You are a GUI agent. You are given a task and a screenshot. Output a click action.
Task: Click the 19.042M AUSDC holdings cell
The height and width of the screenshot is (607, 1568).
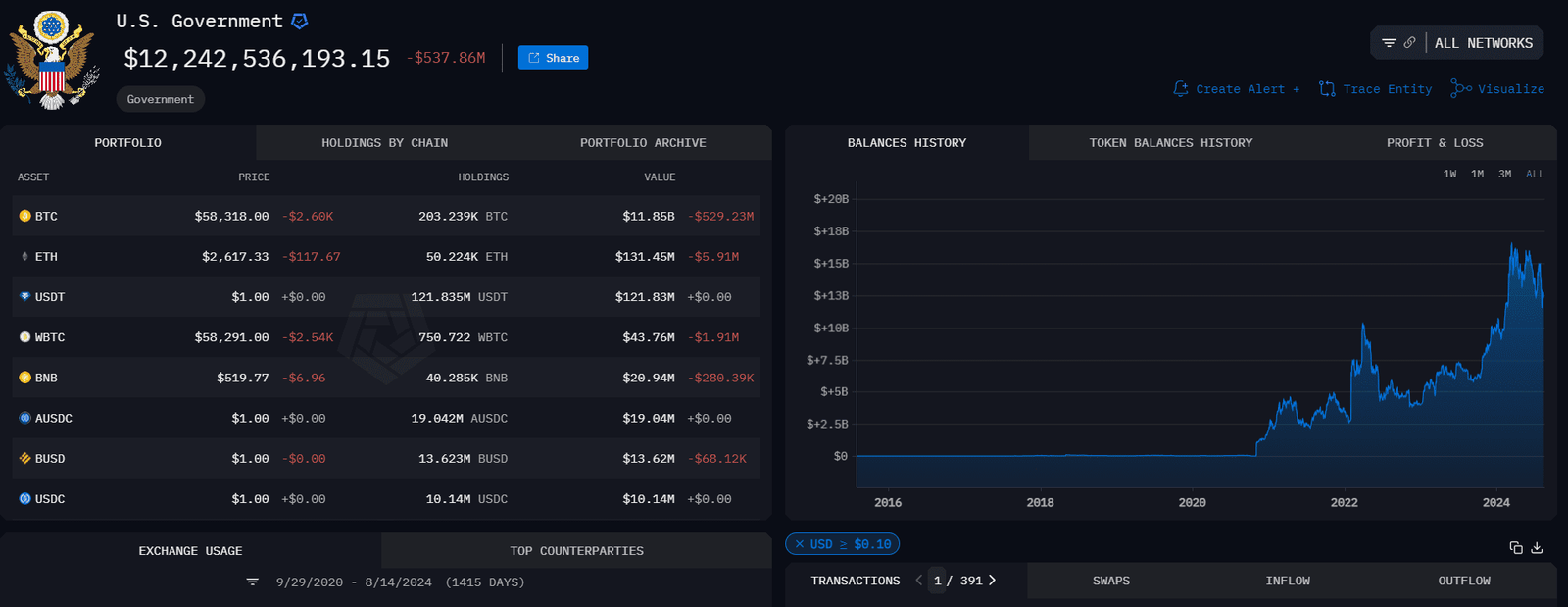pos(459,418)
